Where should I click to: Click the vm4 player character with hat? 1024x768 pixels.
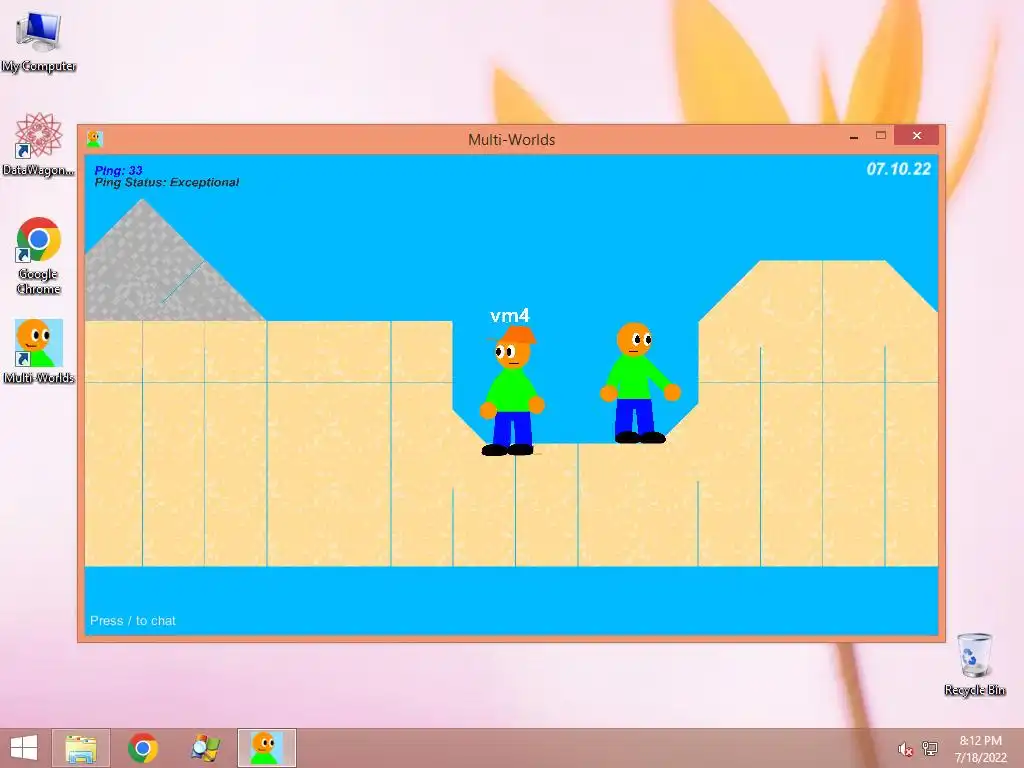click(513, 391)
